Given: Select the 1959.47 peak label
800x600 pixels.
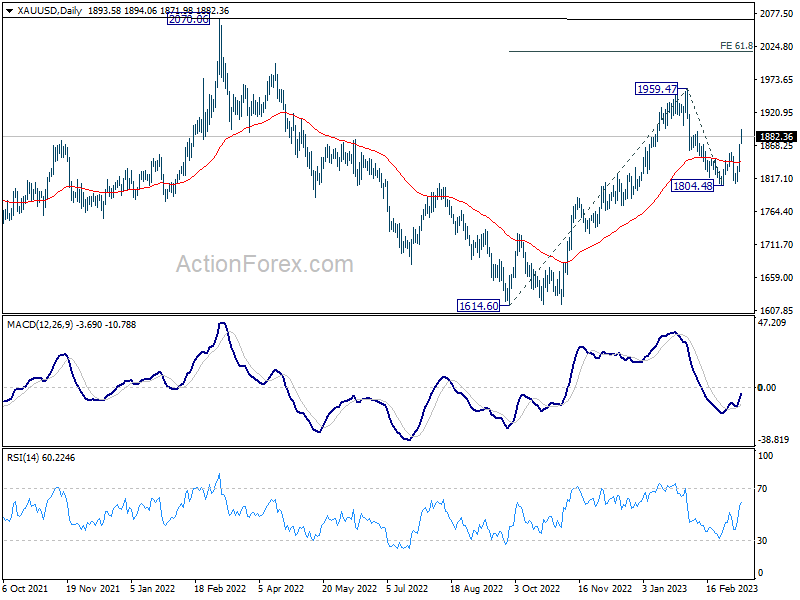Looking at the screenshot, I should pos(657,89).
